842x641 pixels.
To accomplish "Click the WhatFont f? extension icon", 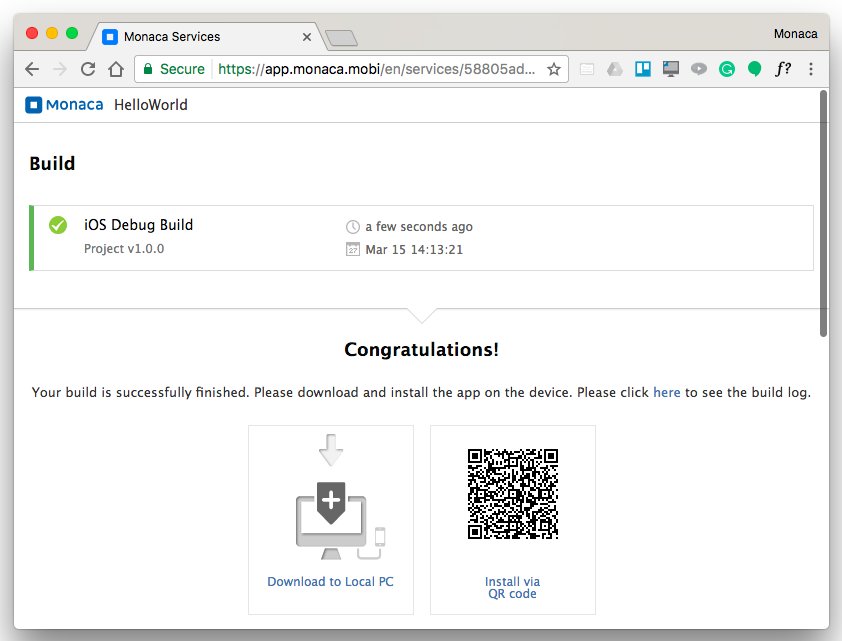I will [783, 69].
